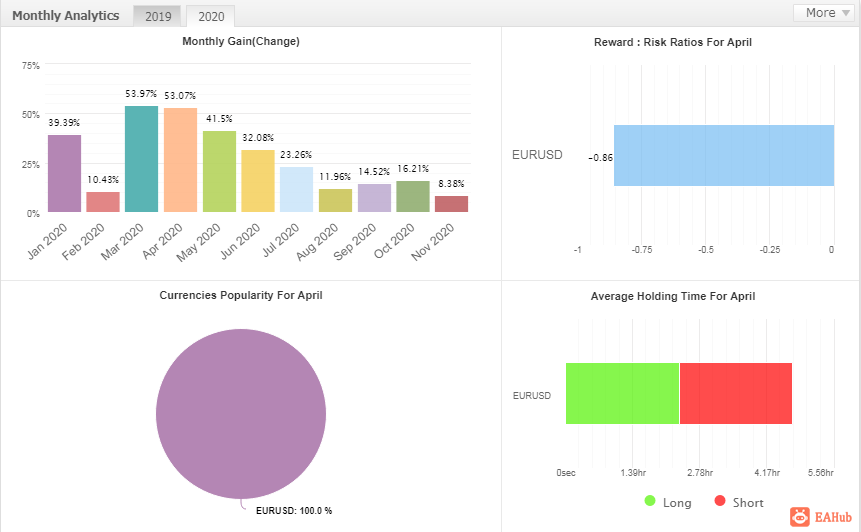Select the Sep 2020 lavender bar

tap(374, 198)
